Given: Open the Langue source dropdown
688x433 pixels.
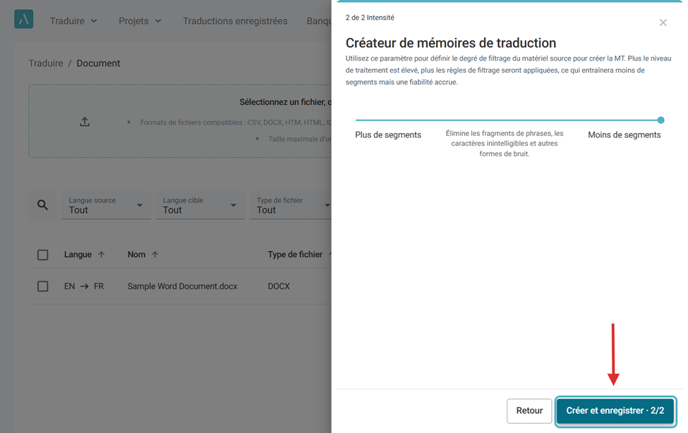Looking at the screenshot, I should point(106,205).
